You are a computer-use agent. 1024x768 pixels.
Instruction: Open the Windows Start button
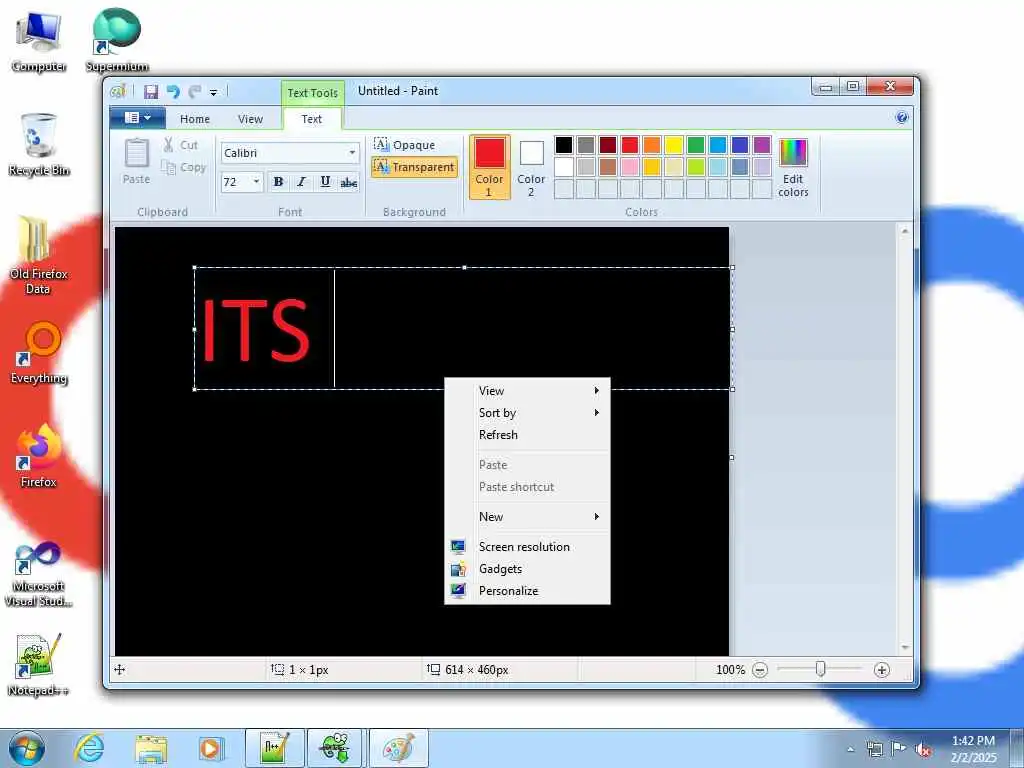(26, 748)
